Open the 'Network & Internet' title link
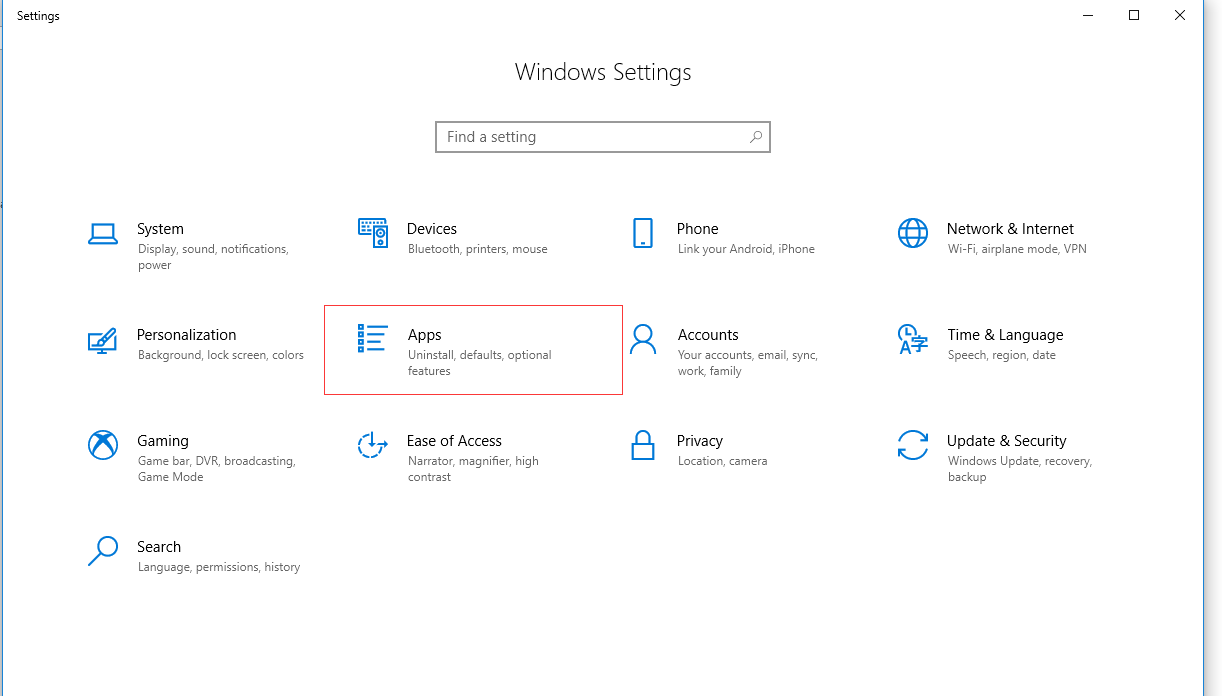1222x696 pixels. [x=1010, y=229]
